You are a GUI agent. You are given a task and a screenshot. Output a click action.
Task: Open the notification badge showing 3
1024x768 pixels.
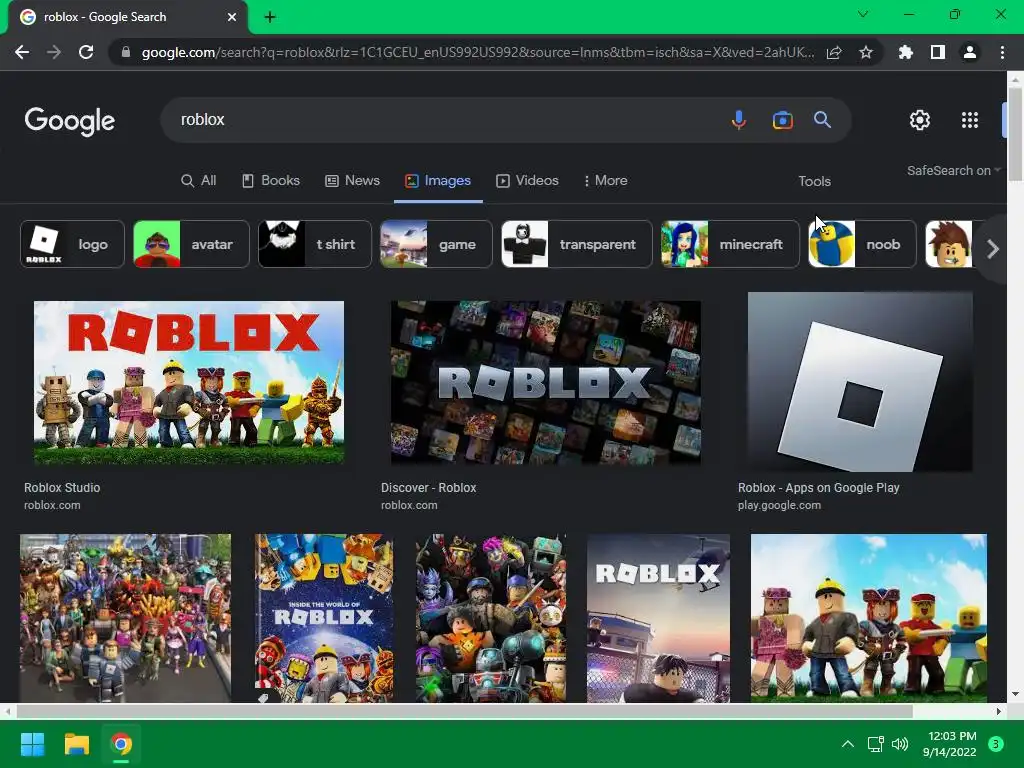[x=996, y=744]
